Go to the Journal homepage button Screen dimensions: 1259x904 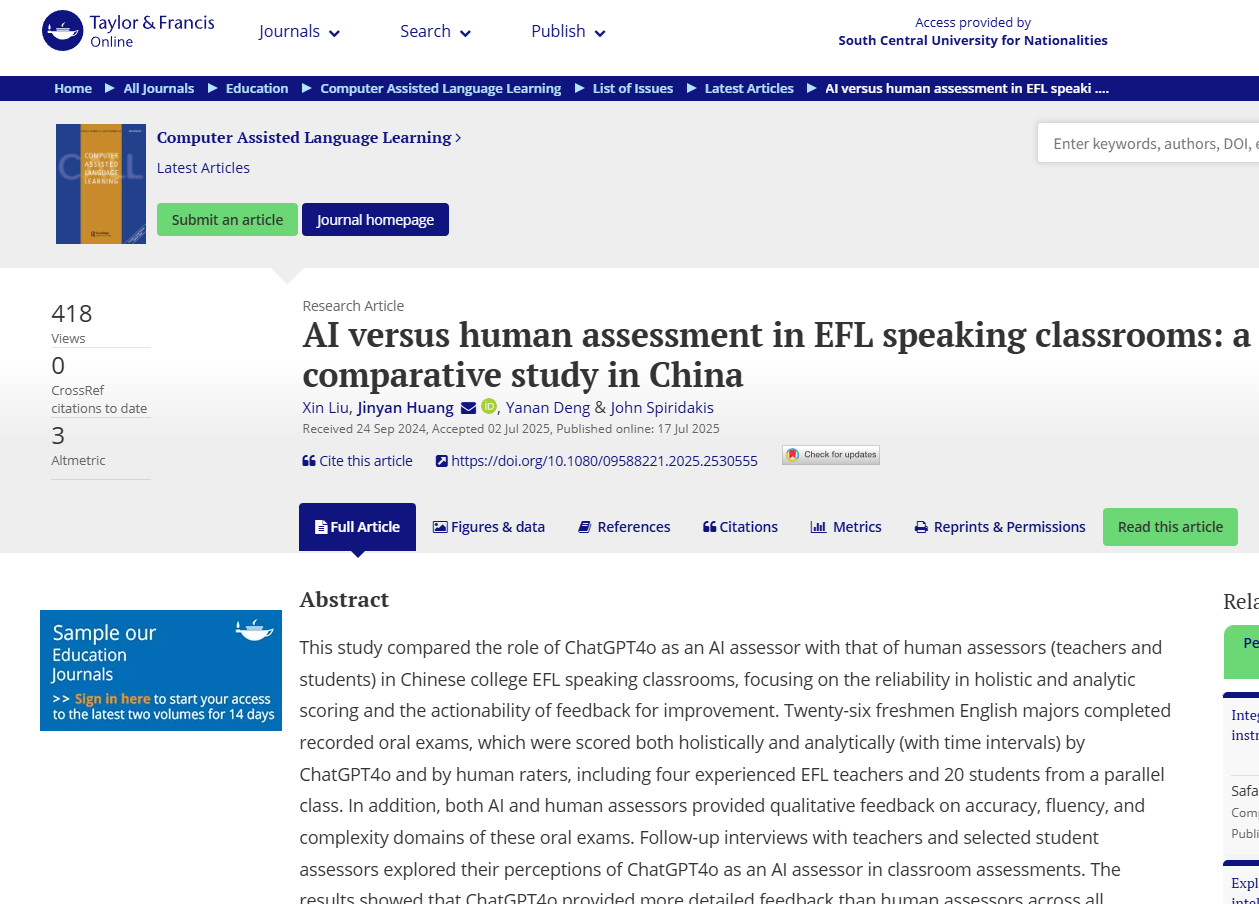[375, 220]
